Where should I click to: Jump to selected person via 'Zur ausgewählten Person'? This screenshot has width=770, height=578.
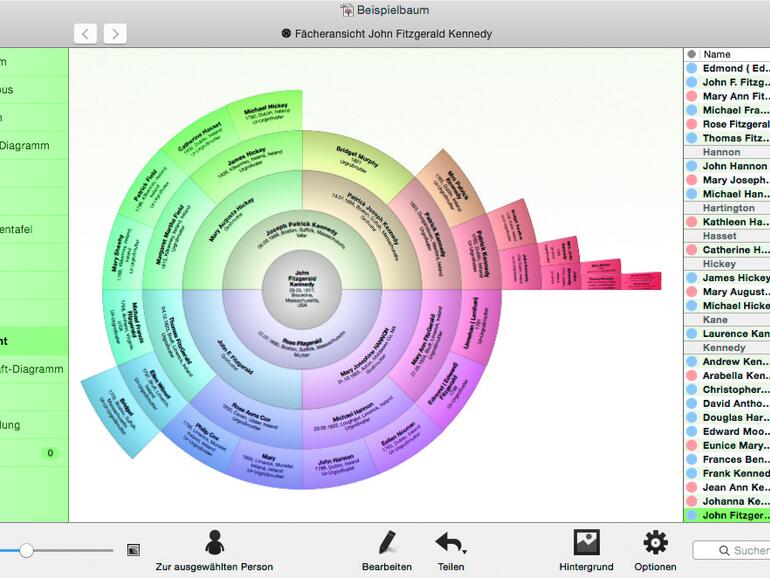point(214,550)
